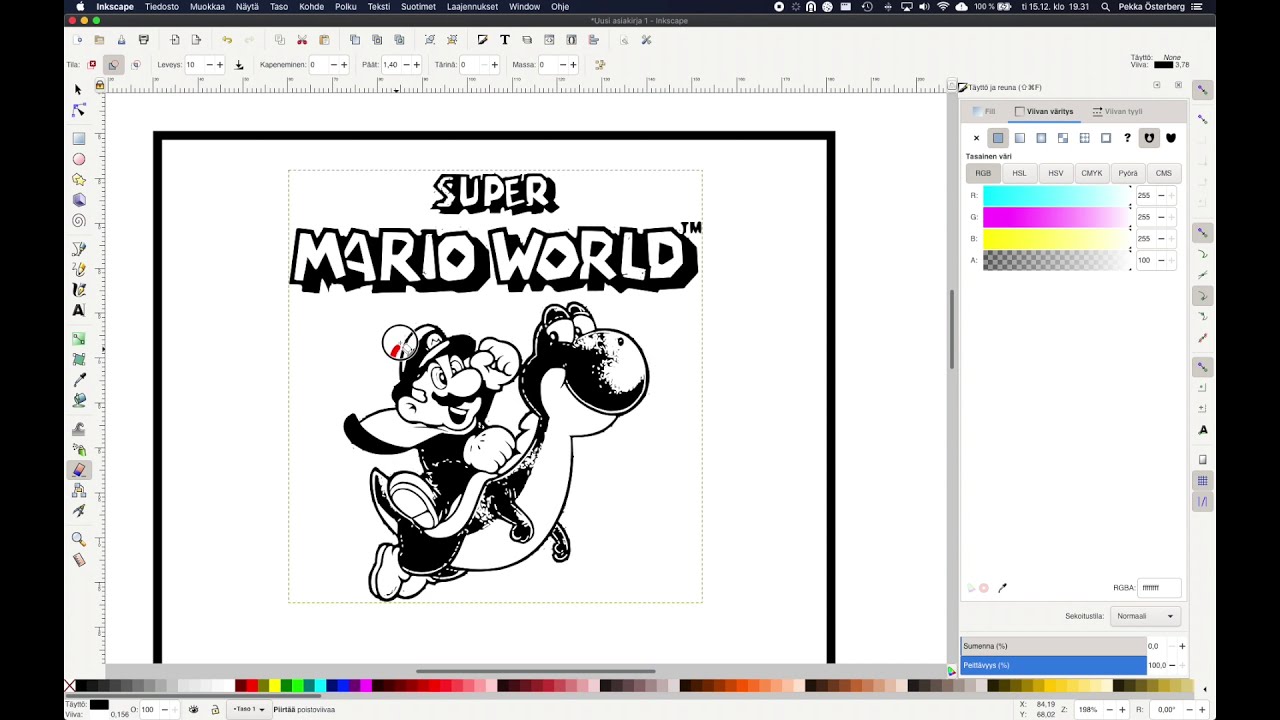This screenshot has width=1280, height=720.
Task: Select the CMS color mode button
Action: 1164,173
